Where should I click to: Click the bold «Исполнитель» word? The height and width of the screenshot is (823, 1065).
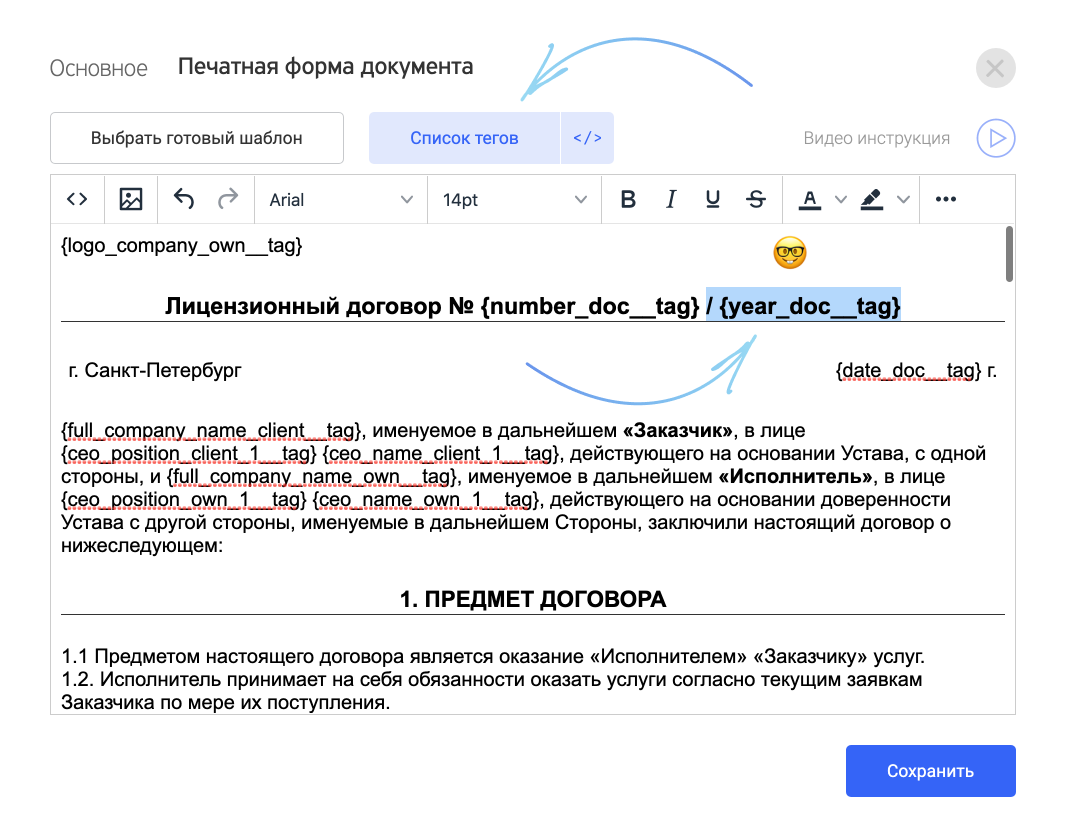pos(795,477)
